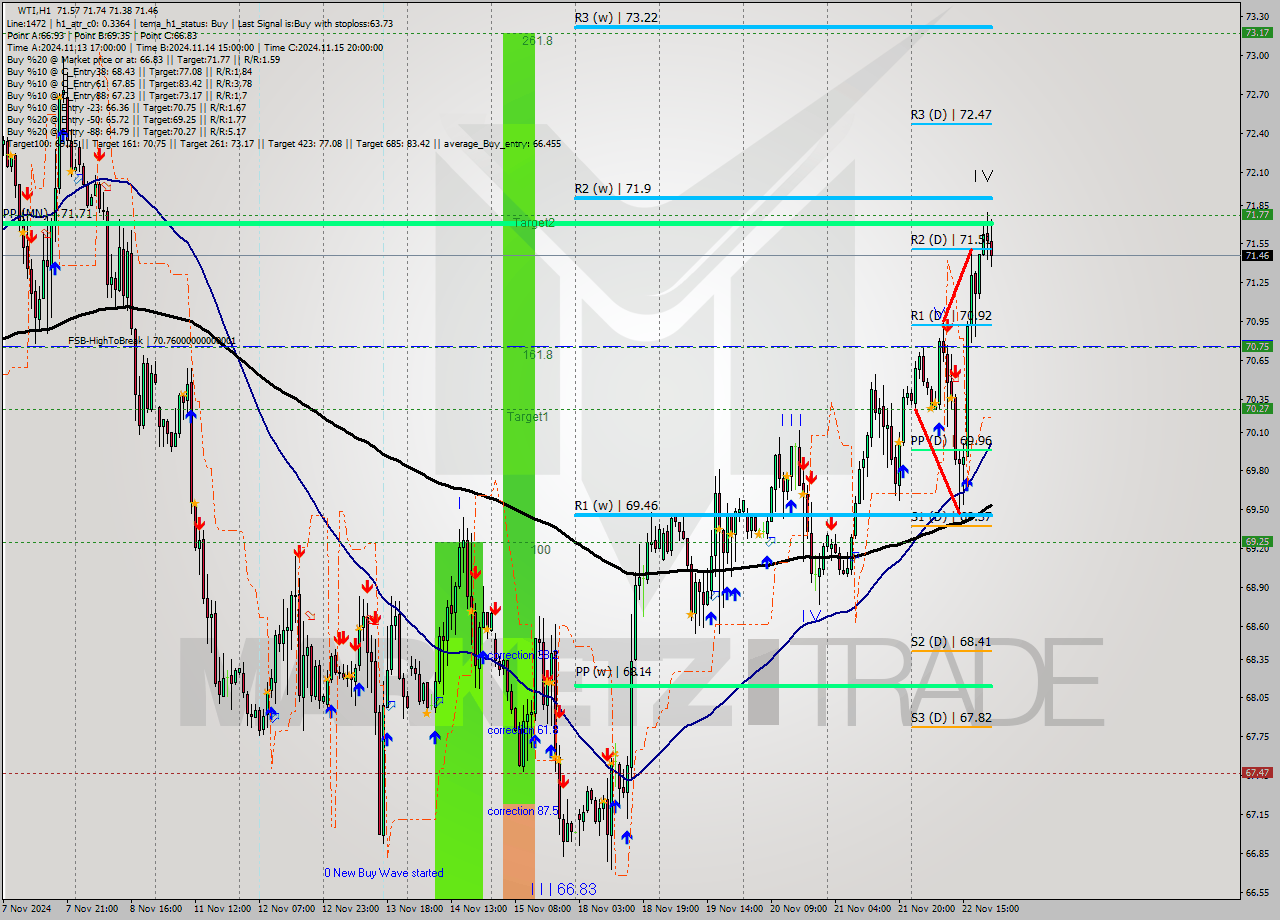Click the 'average_Buy_entry: 66.455' text
This screenshot has height=920, width=1280.
pyautogui.click(x=502, y=143)
